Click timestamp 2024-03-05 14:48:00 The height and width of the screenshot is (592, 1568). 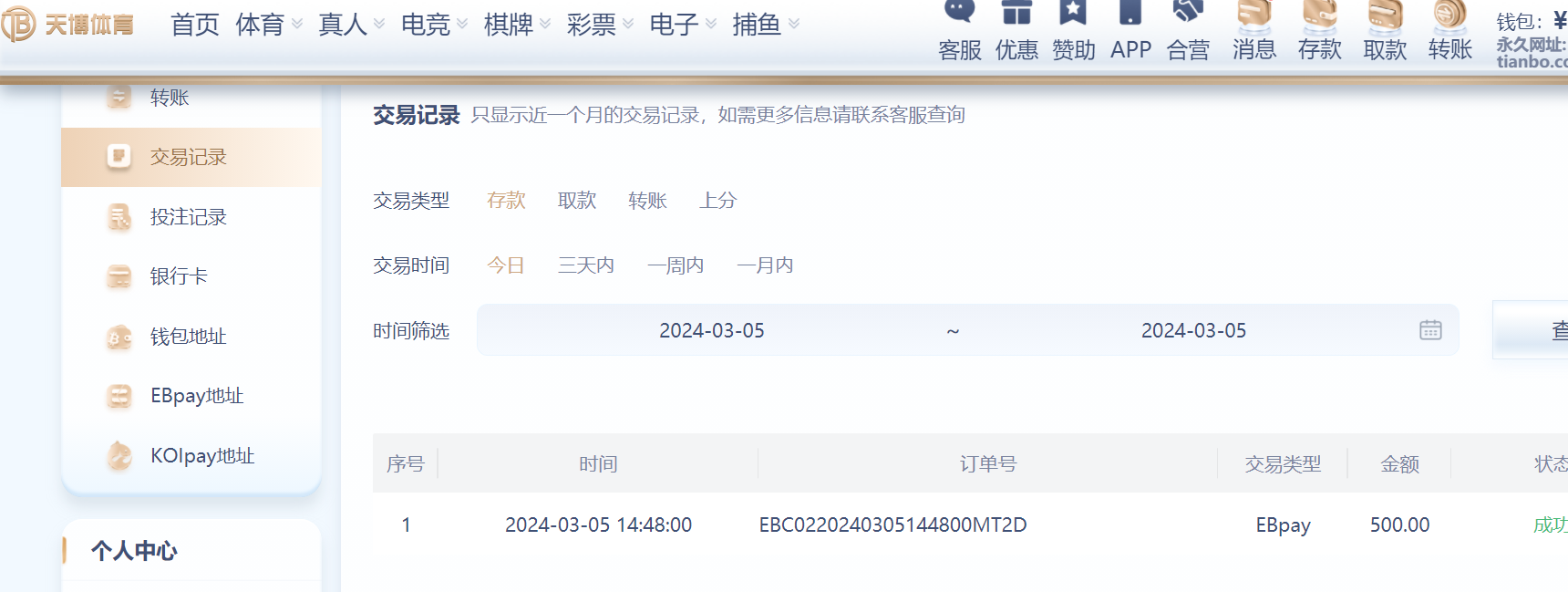(599, 524)
